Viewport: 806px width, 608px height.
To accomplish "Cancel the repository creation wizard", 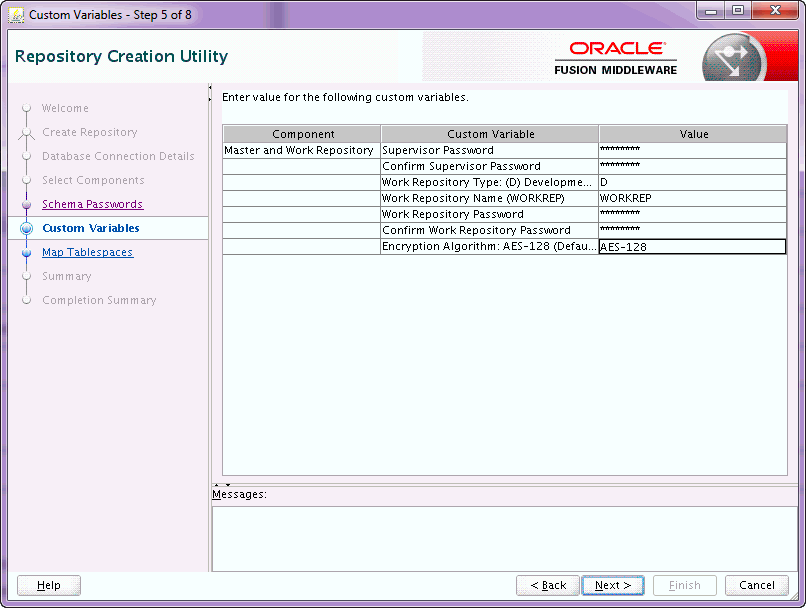I will pos(757,585).
